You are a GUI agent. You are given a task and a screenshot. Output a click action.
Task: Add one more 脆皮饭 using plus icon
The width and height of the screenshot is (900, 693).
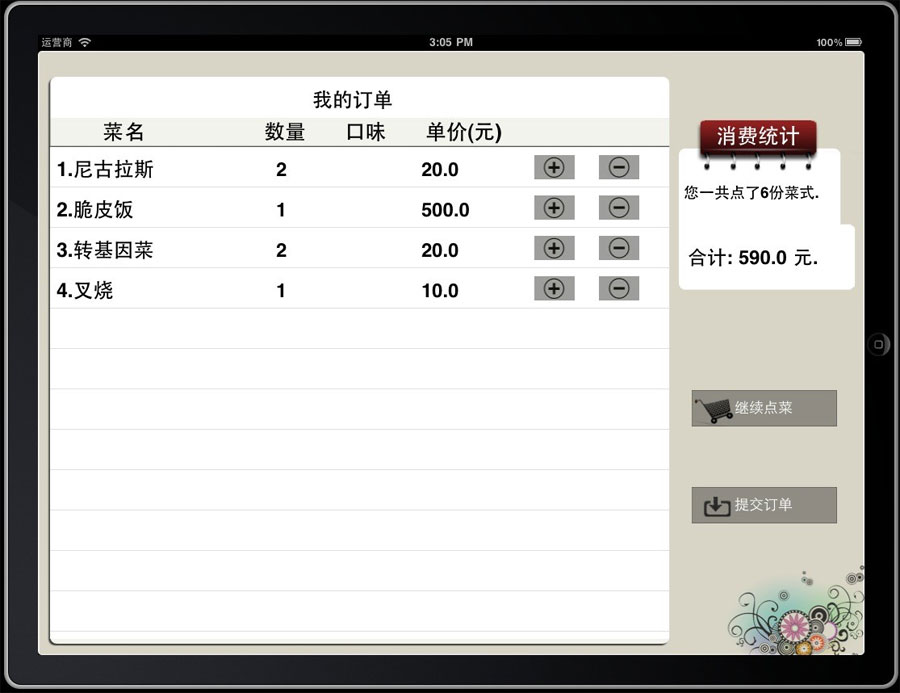click(554, 208)
